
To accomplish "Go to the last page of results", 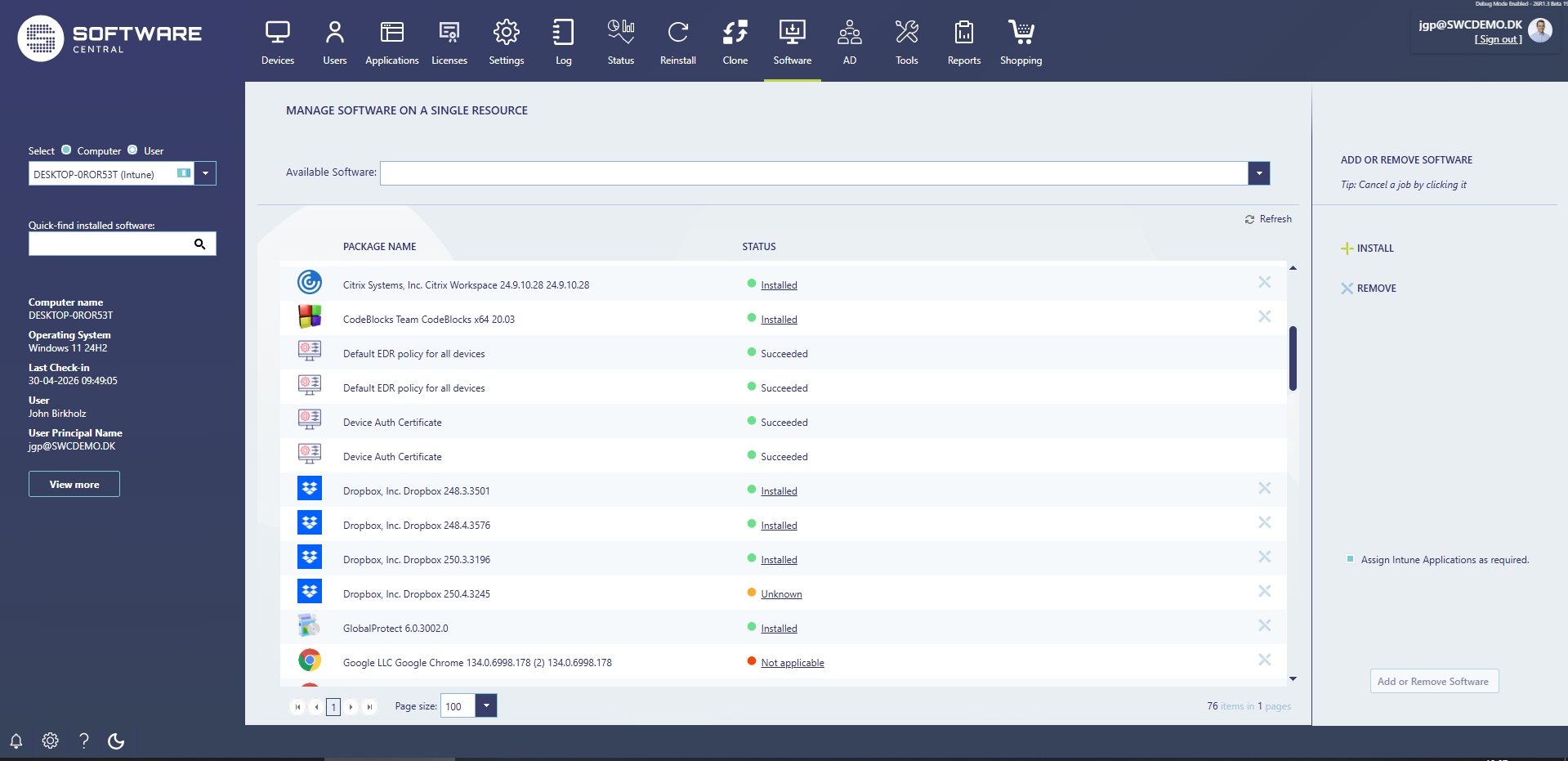I will pos(369,707).
